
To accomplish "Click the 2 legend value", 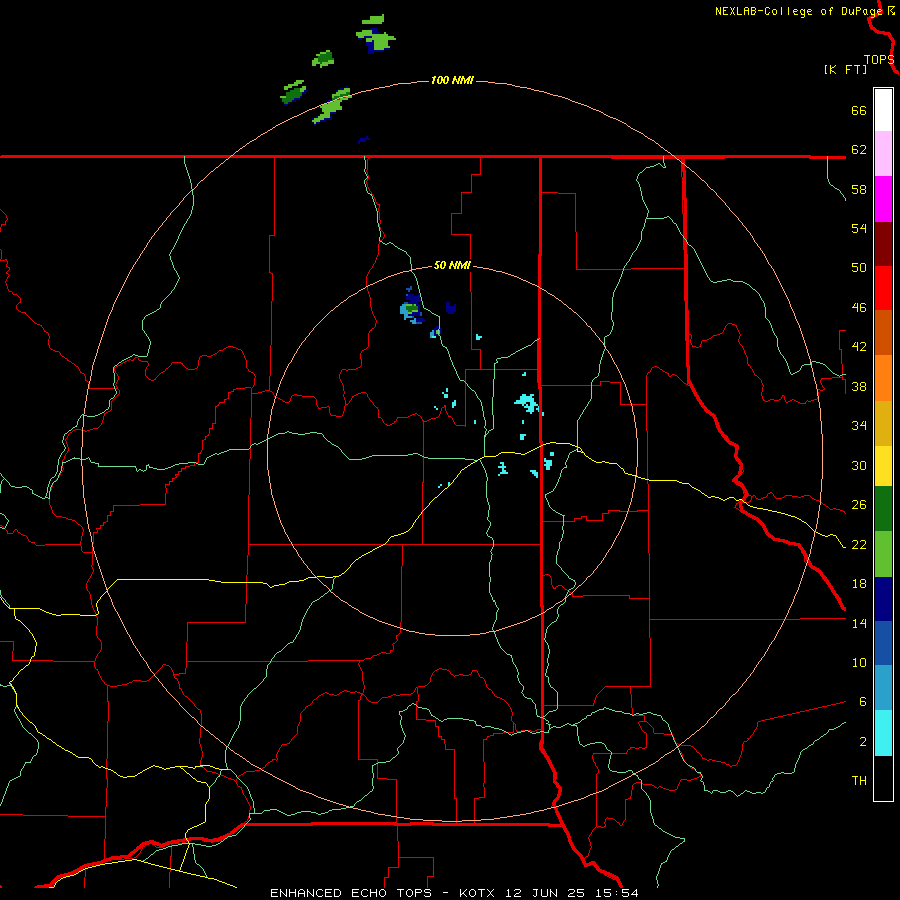I will tap(862, 742).
